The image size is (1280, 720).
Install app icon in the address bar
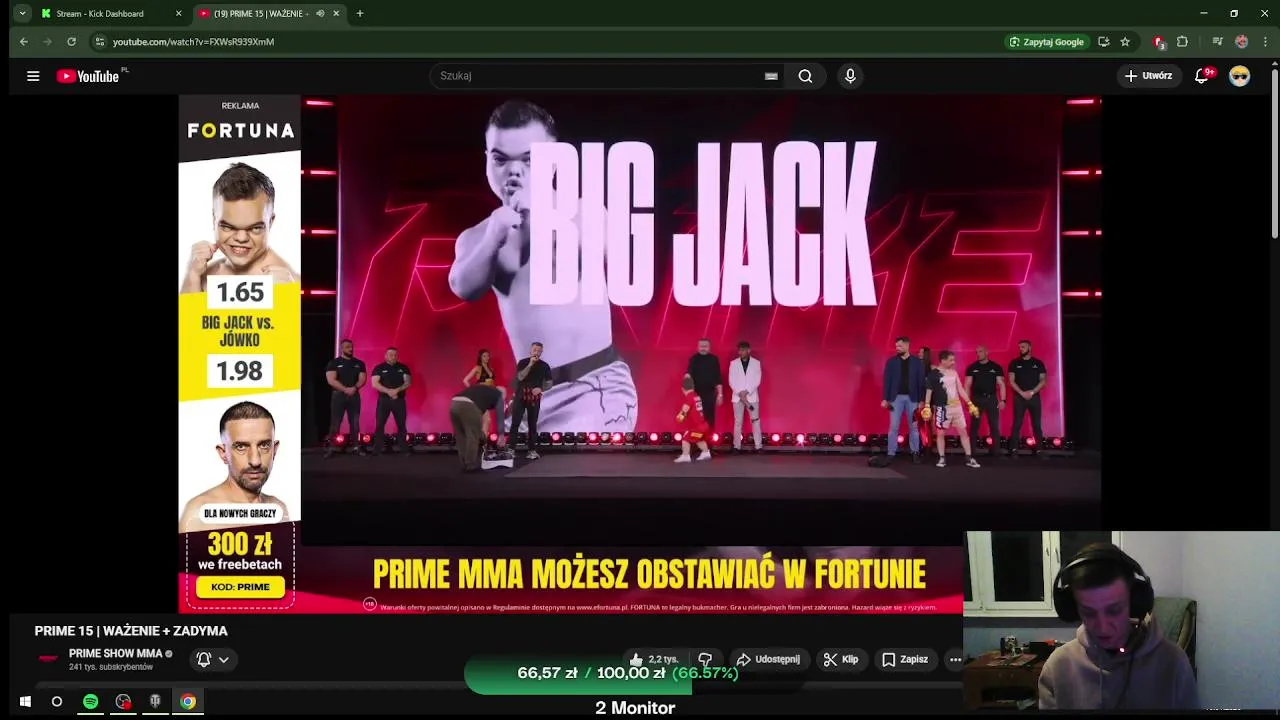[x=1103, y=42]
